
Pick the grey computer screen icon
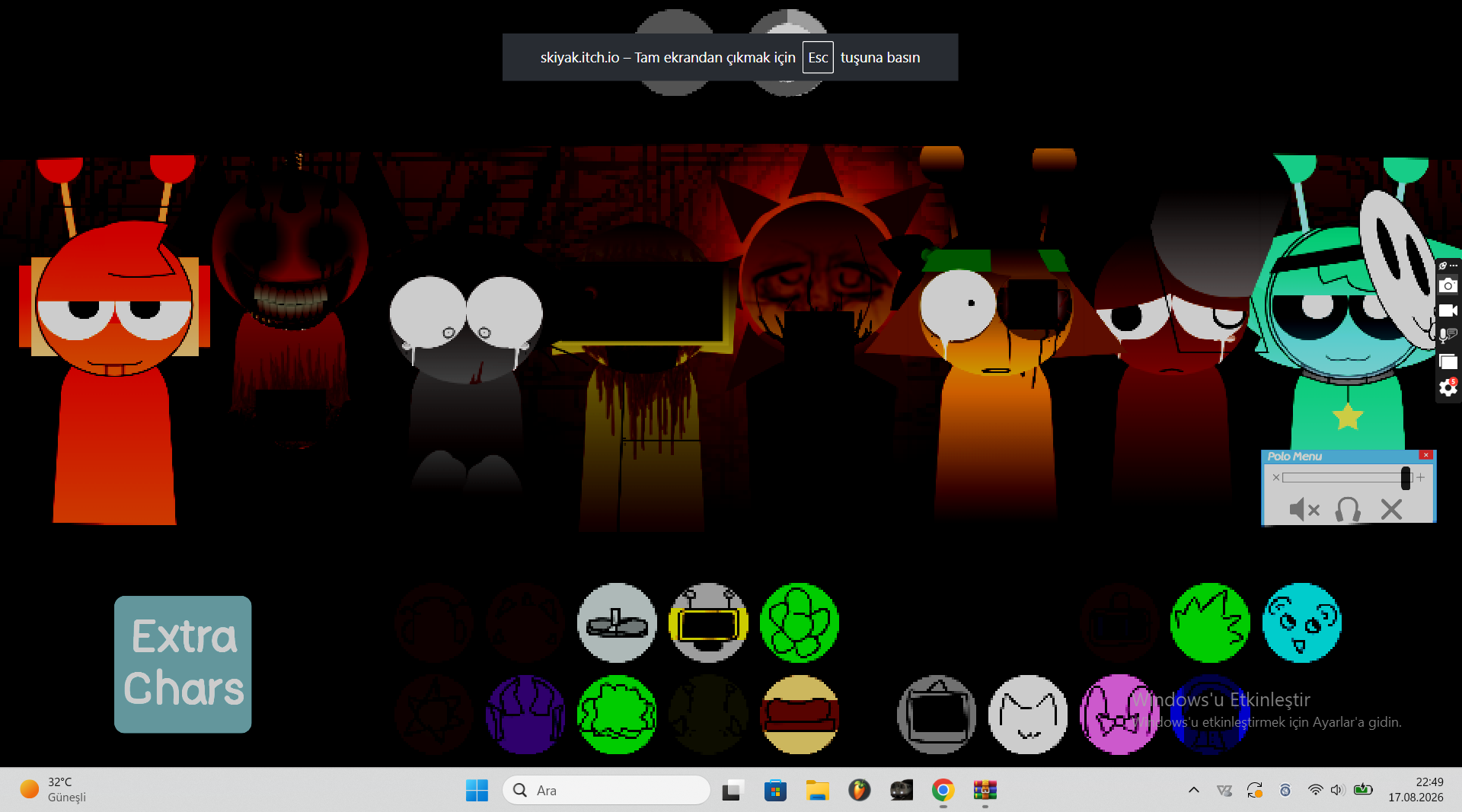[937, 715]
